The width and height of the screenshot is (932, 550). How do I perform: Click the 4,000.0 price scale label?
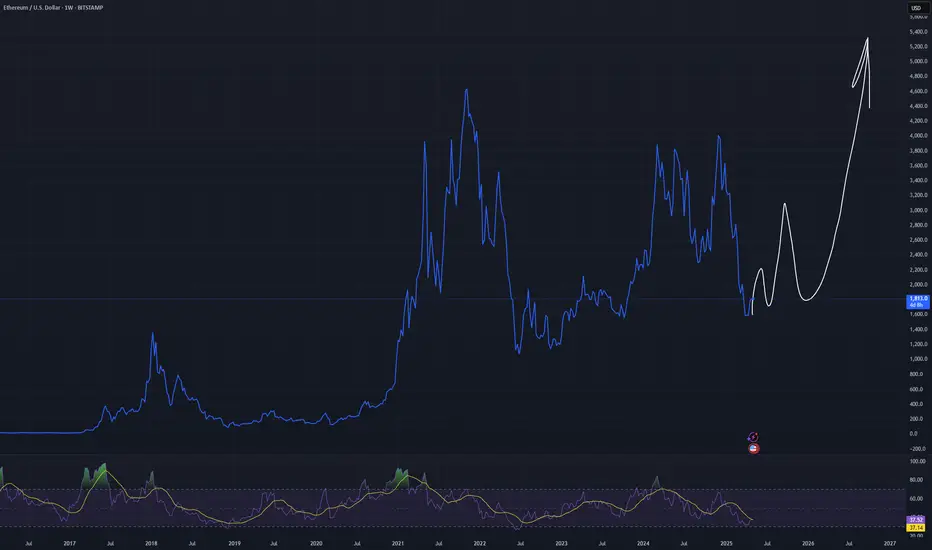pyautogui.click(x=918, y=136)
